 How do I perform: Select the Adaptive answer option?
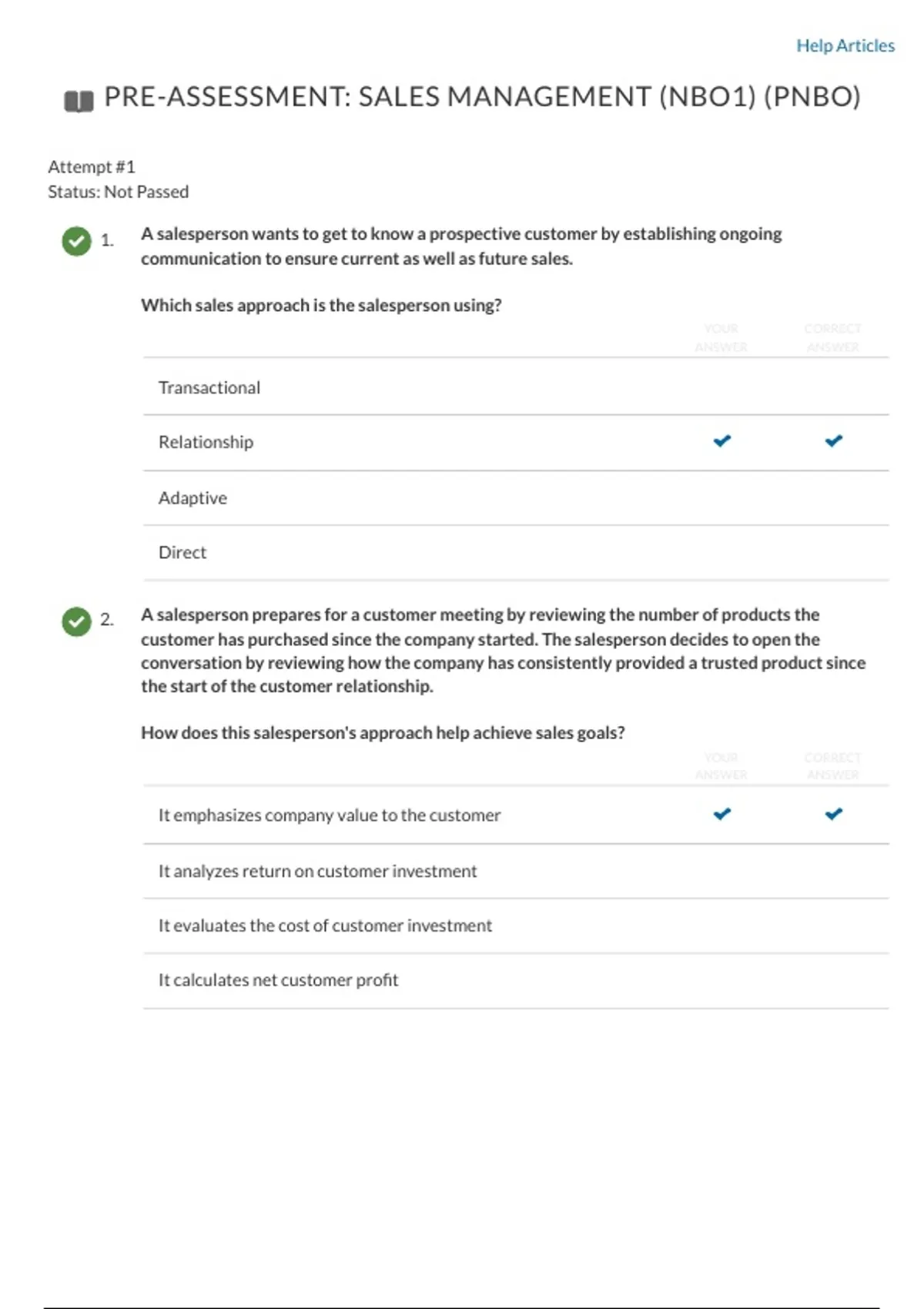[192, 497]
